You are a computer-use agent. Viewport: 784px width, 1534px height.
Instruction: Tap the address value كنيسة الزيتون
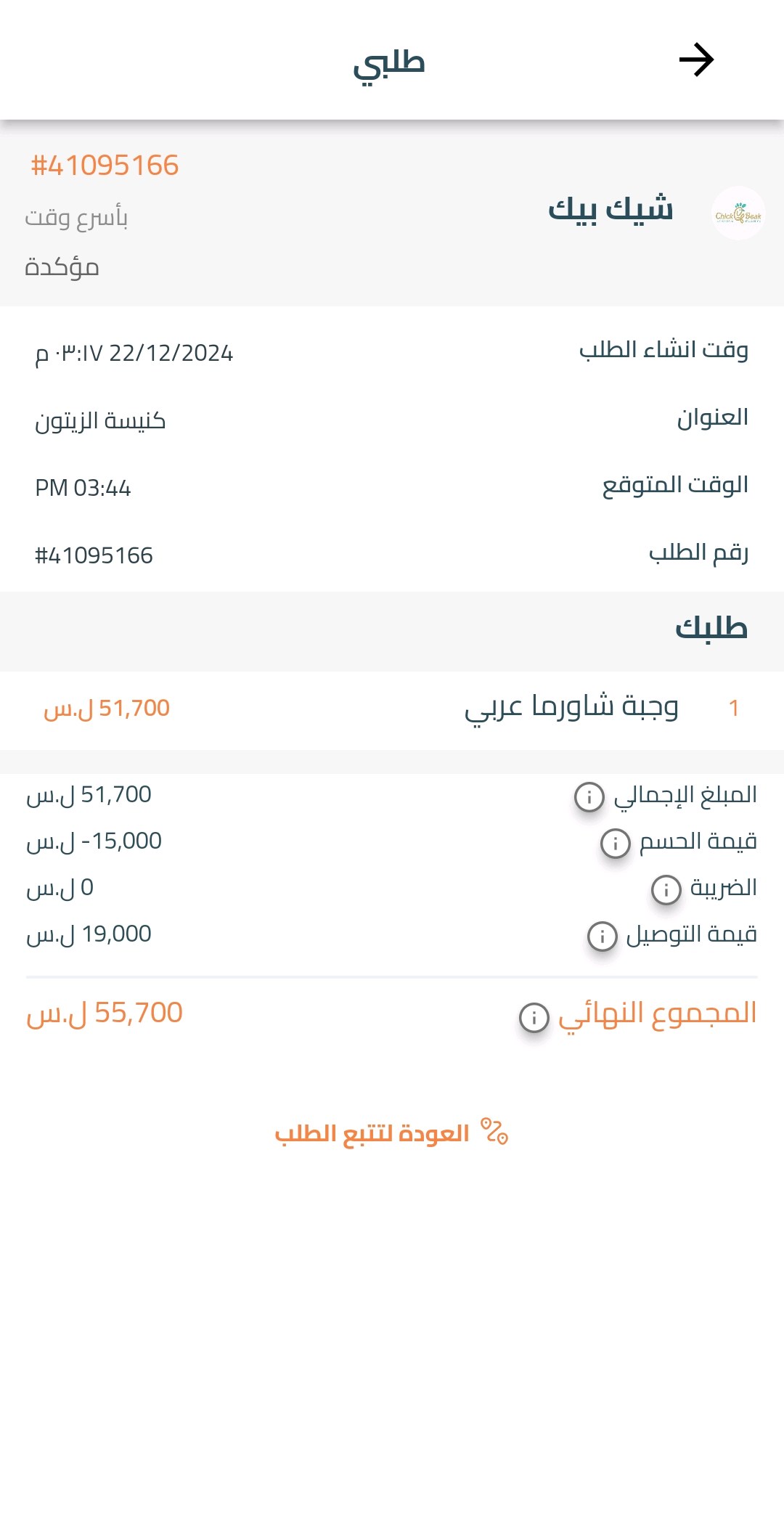coord(100,421)
